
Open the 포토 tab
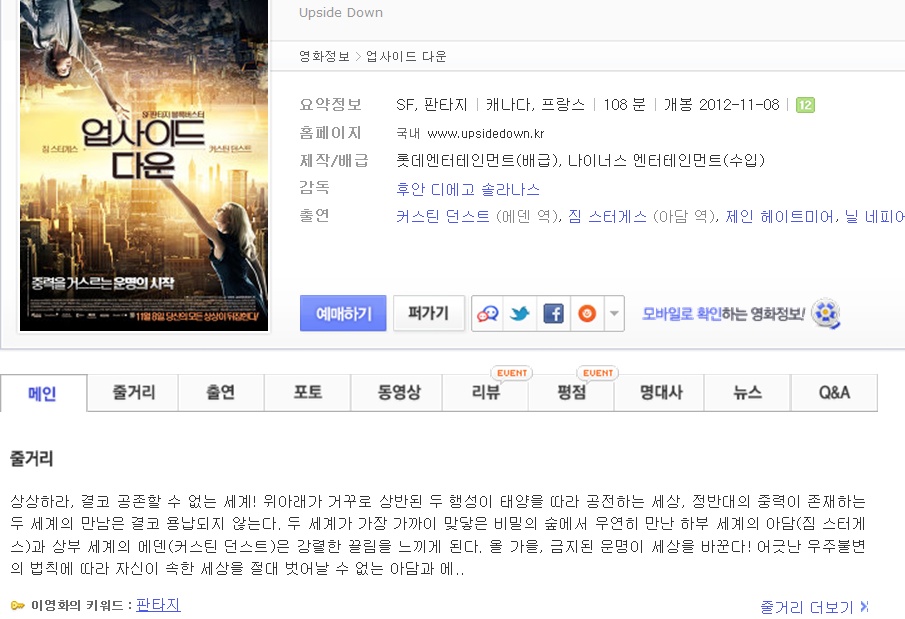(308, 393)
